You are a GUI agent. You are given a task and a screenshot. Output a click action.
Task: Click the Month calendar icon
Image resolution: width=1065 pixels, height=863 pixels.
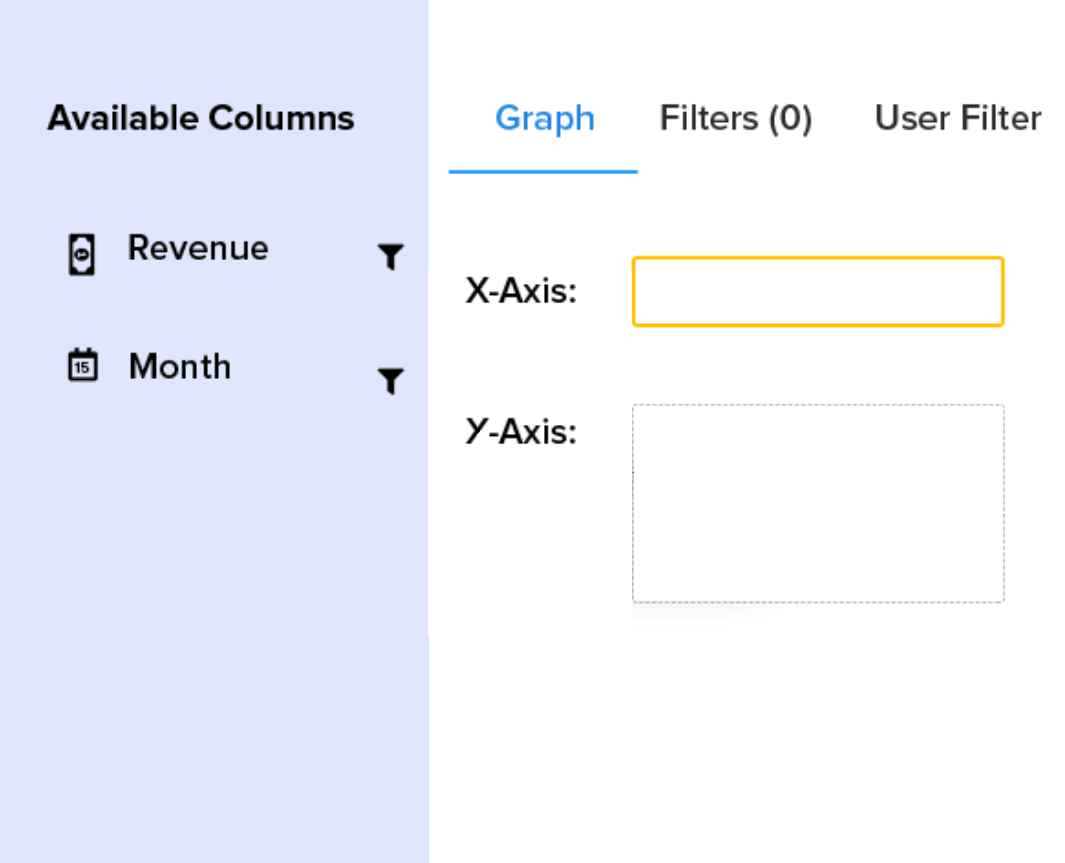tap(82, 365)
